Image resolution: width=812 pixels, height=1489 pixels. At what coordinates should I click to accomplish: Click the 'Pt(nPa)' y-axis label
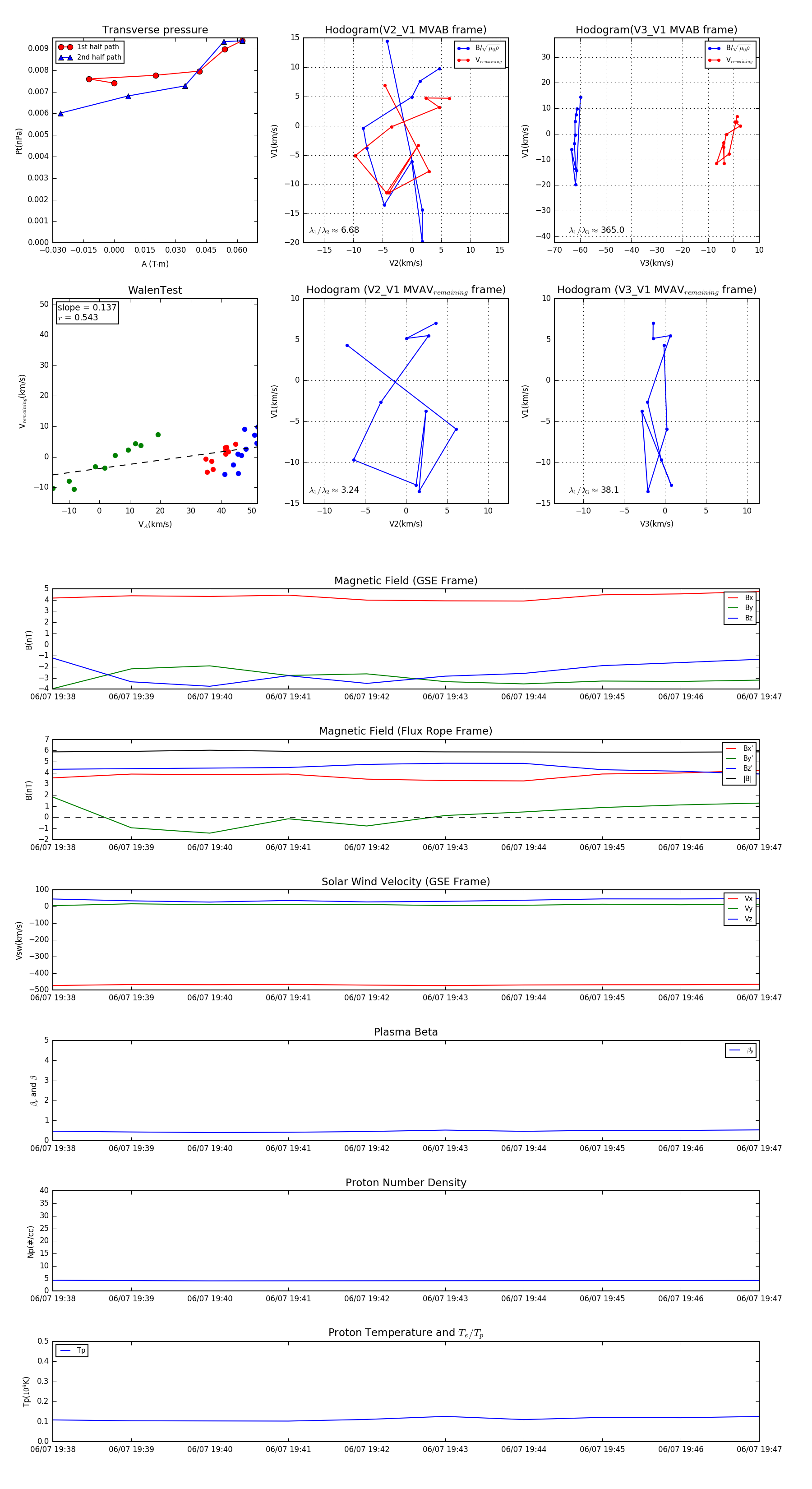(18, 141)
